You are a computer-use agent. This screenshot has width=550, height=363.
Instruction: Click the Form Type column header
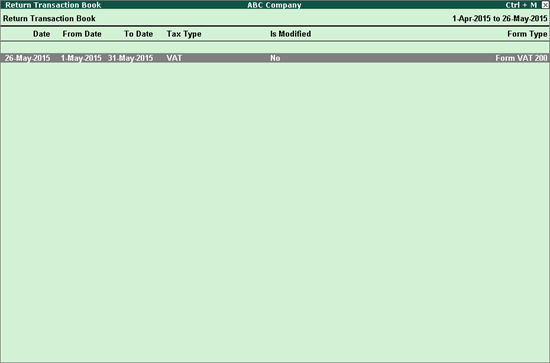pyautogui.click(x=527, y=34)
